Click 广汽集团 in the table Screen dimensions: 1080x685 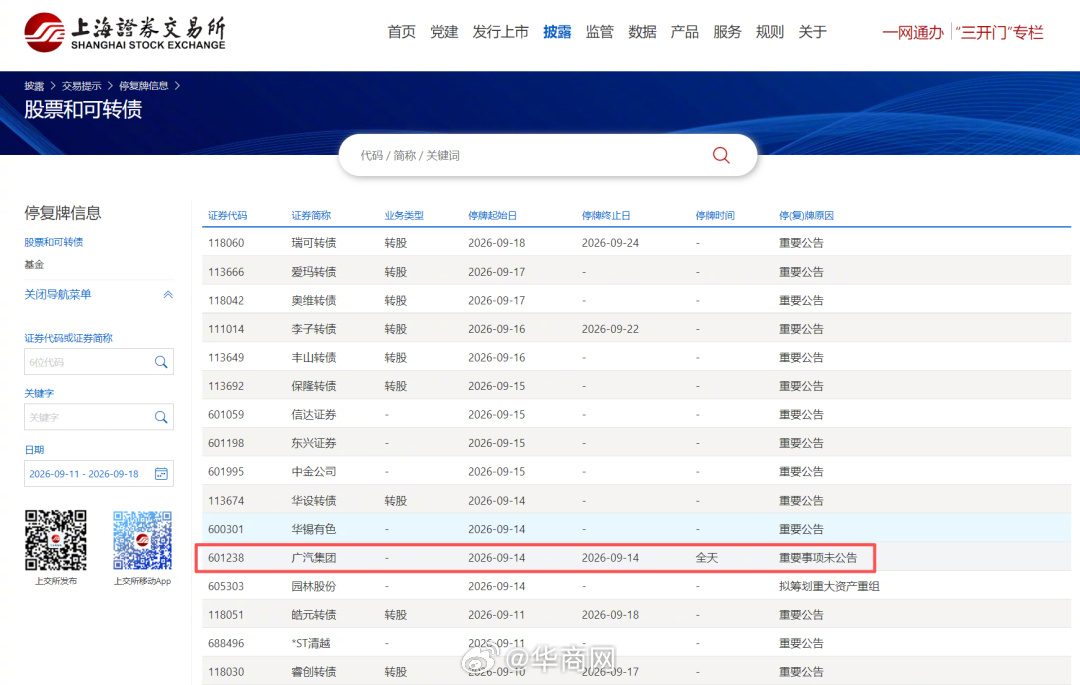[313, 558]
